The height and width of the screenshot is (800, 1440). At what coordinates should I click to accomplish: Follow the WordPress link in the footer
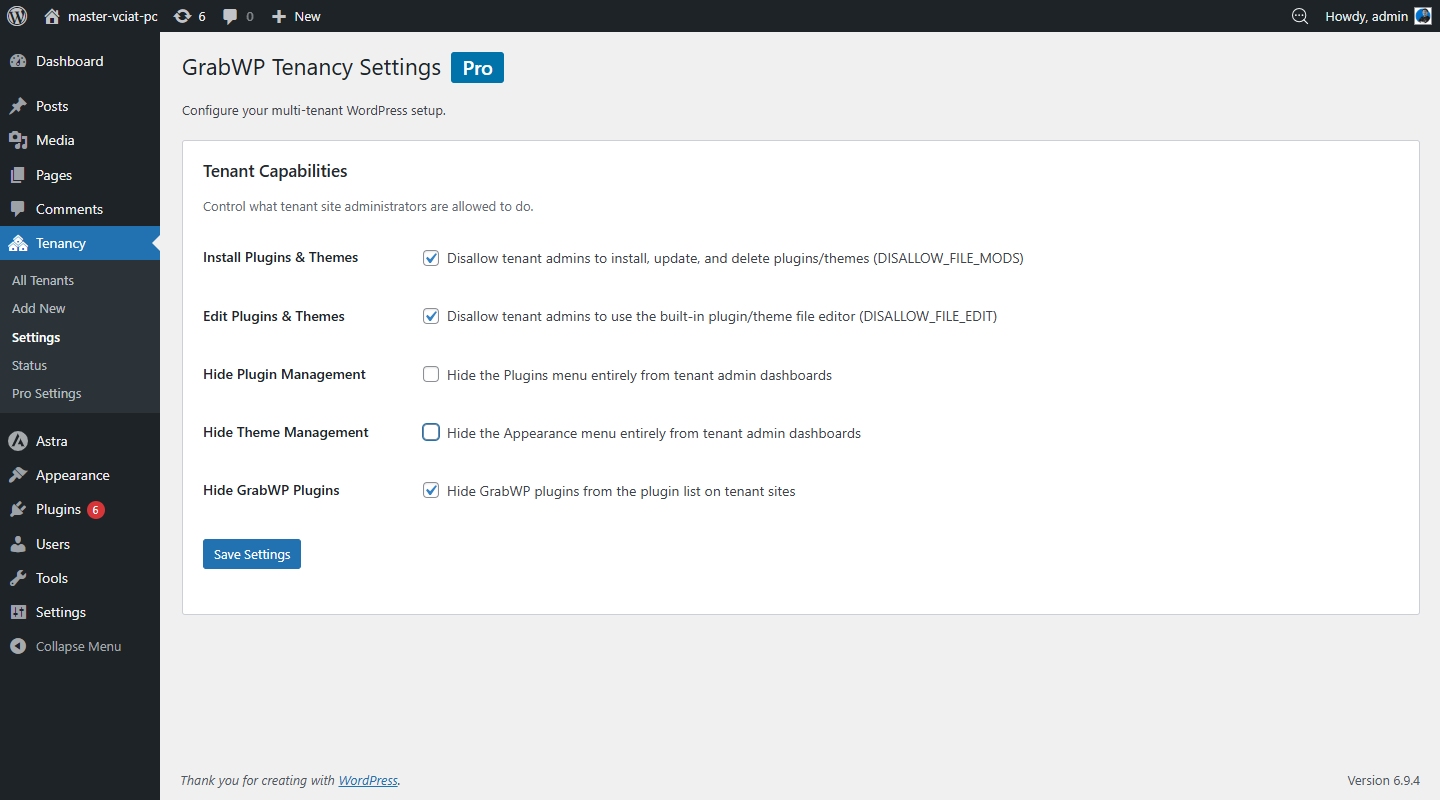(368, 780)
